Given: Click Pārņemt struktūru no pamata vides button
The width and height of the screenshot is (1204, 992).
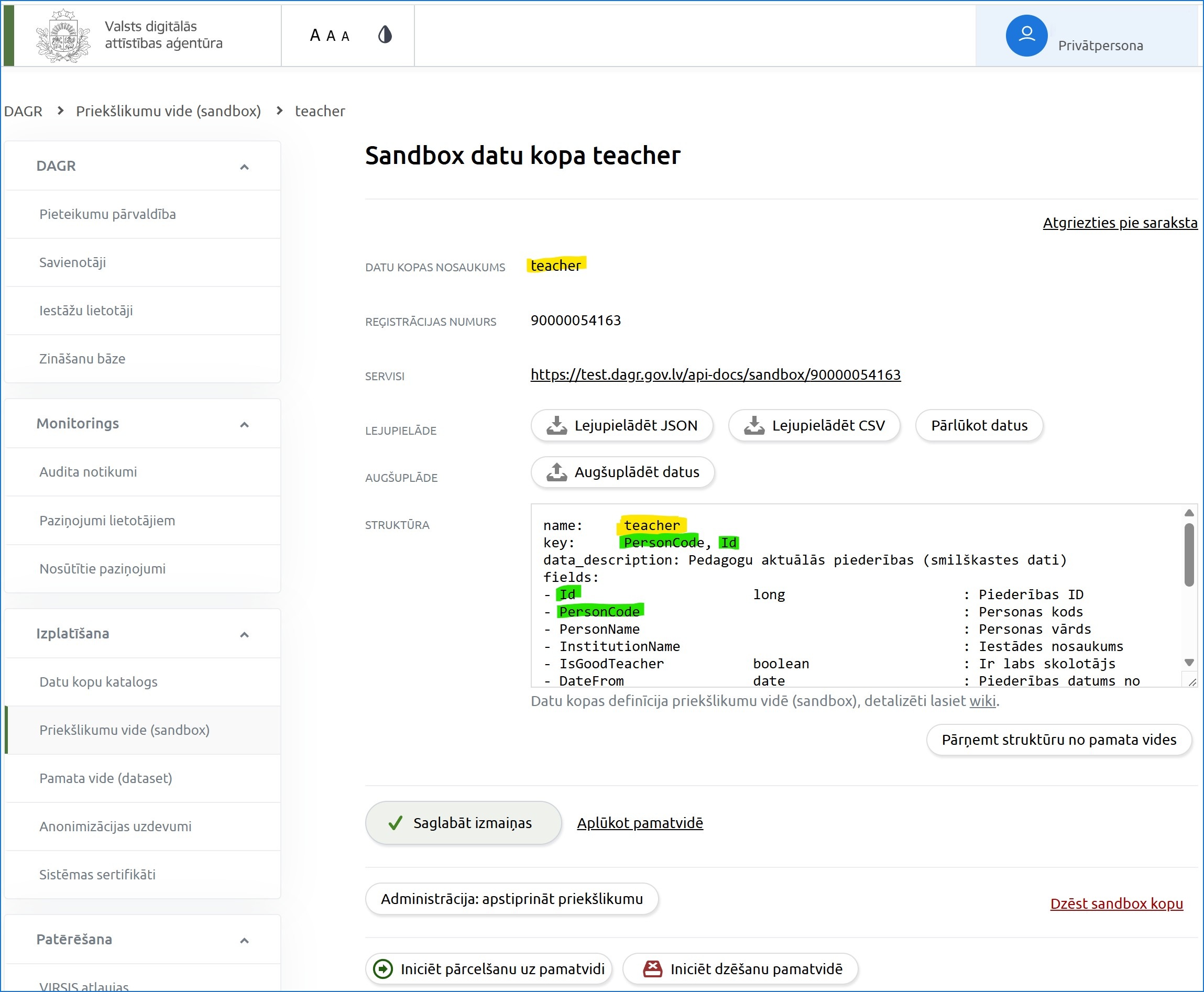Looking at the screenshot, I should 1059,740.
